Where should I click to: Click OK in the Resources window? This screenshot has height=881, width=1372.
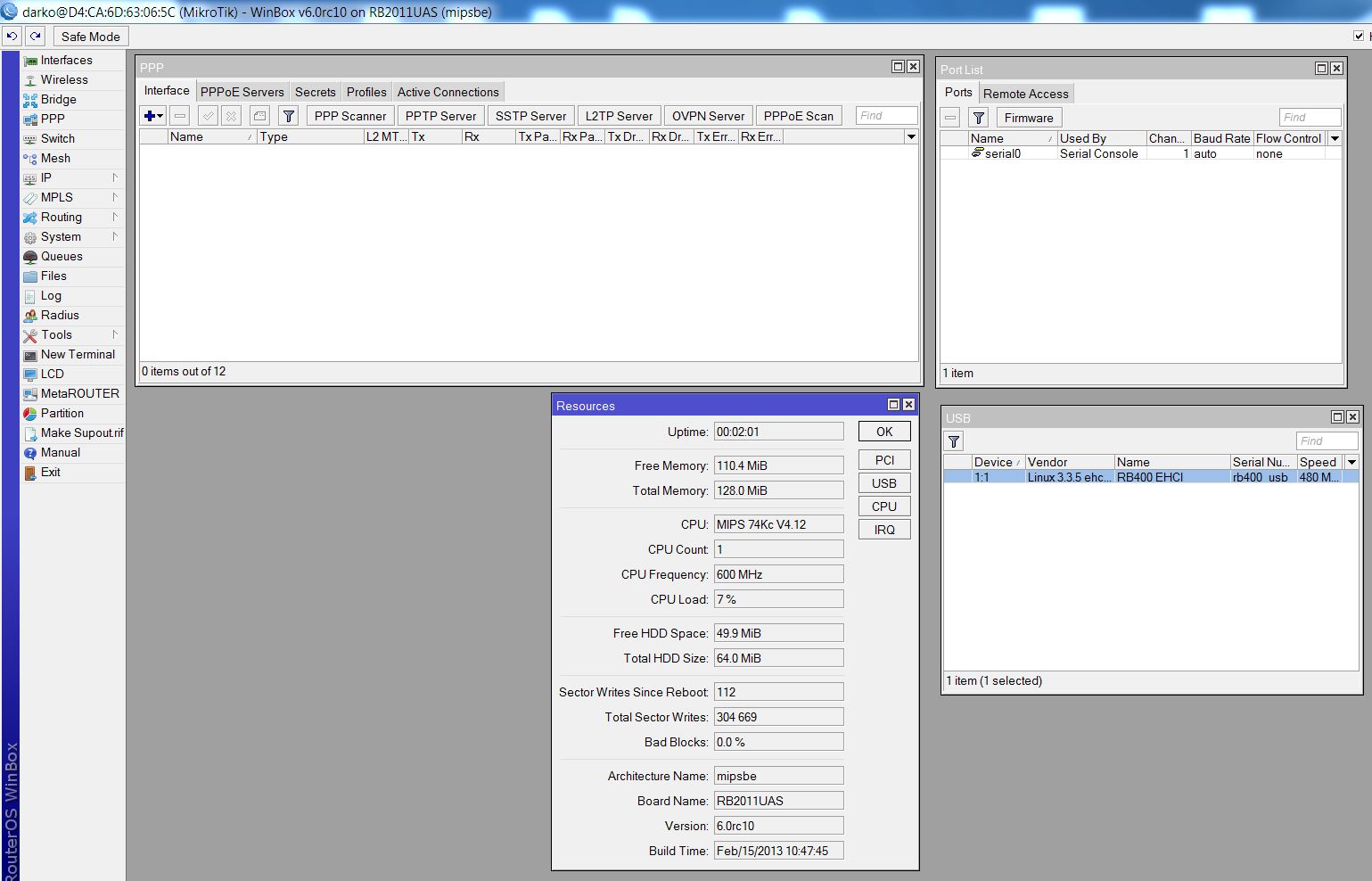pos(884,432)
